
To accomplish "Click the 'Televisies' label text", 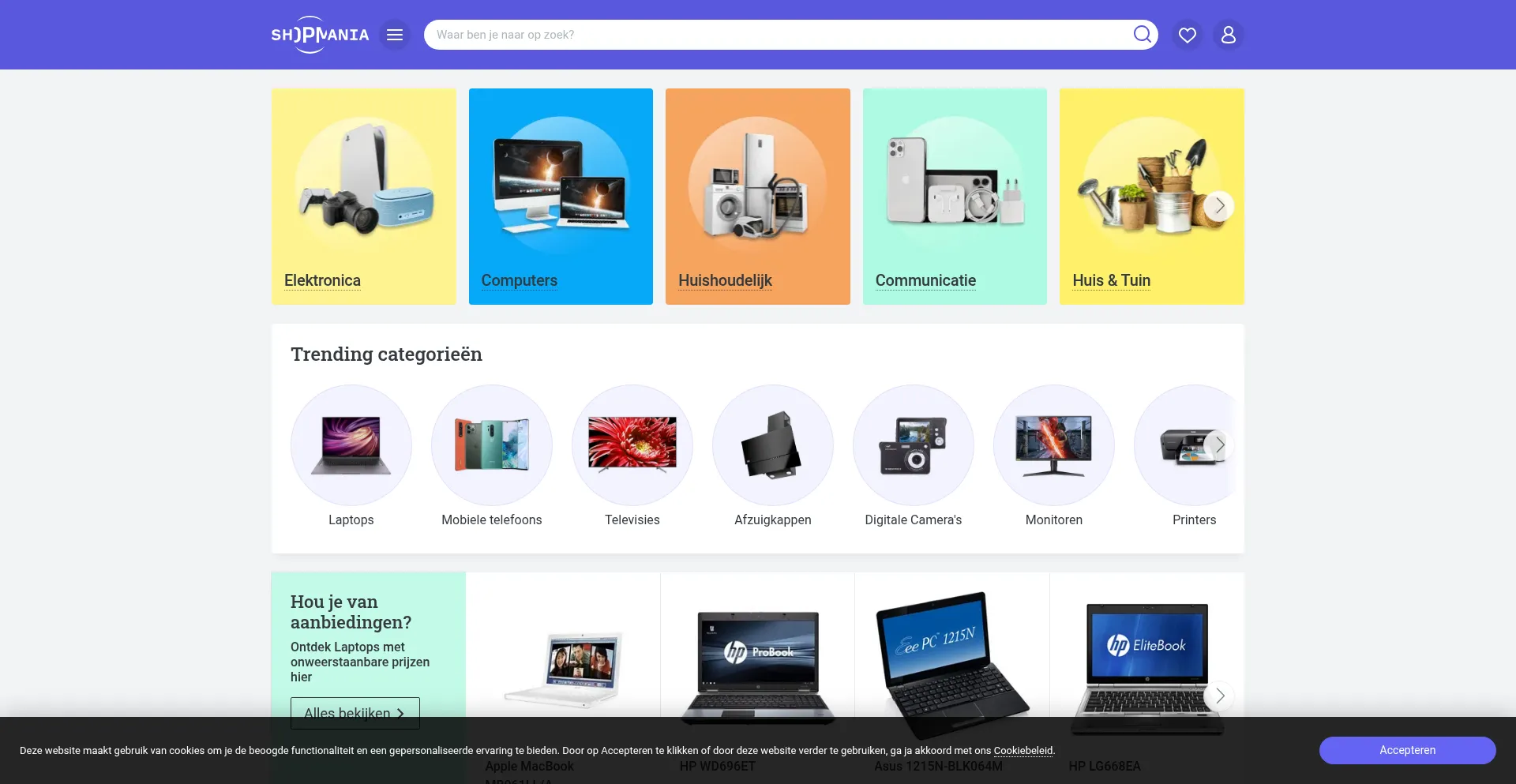I will pos(632,520).
